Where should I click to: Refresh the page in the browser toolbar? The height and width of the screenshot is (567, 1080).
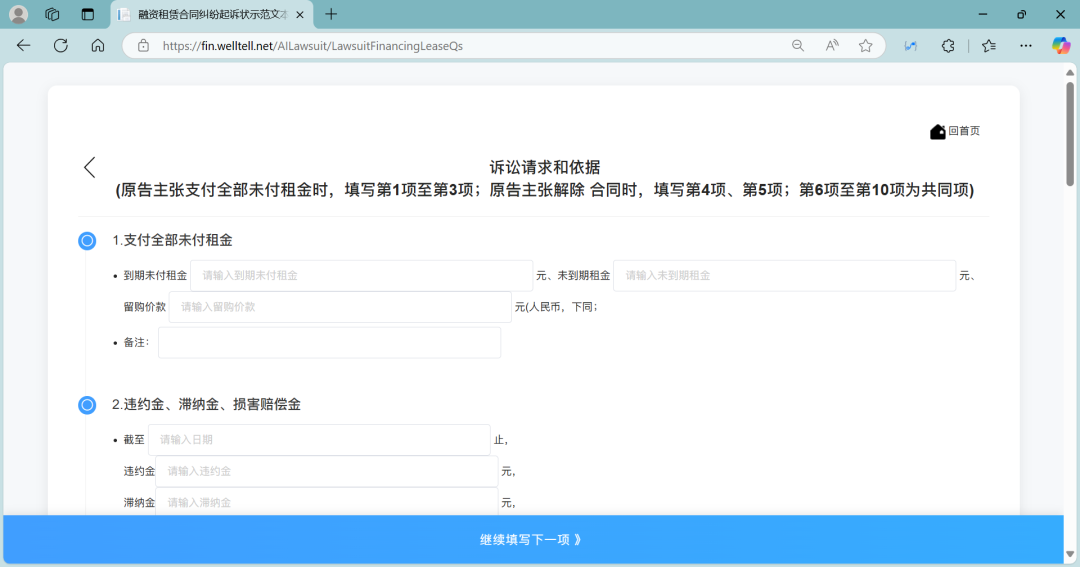pos(60,45)
